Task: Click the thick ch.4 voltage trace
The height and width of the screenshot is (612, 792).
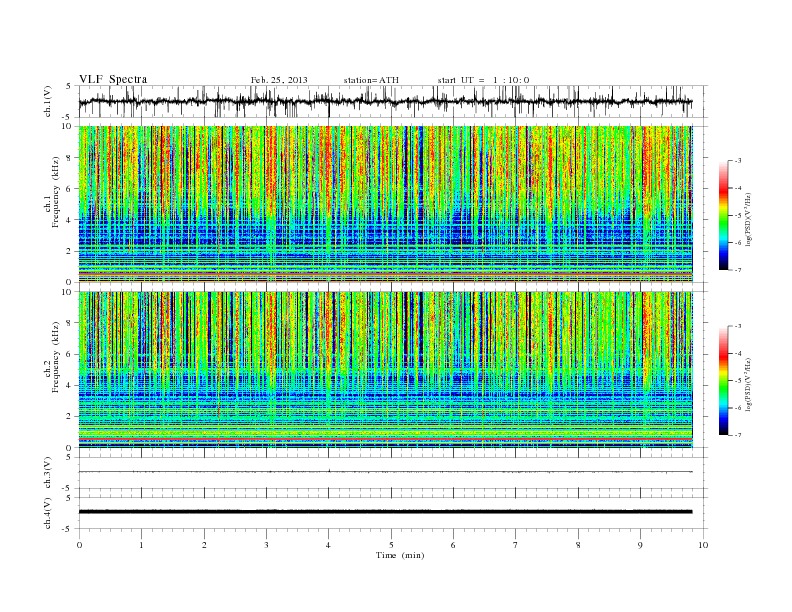Action: click(385, 512)
